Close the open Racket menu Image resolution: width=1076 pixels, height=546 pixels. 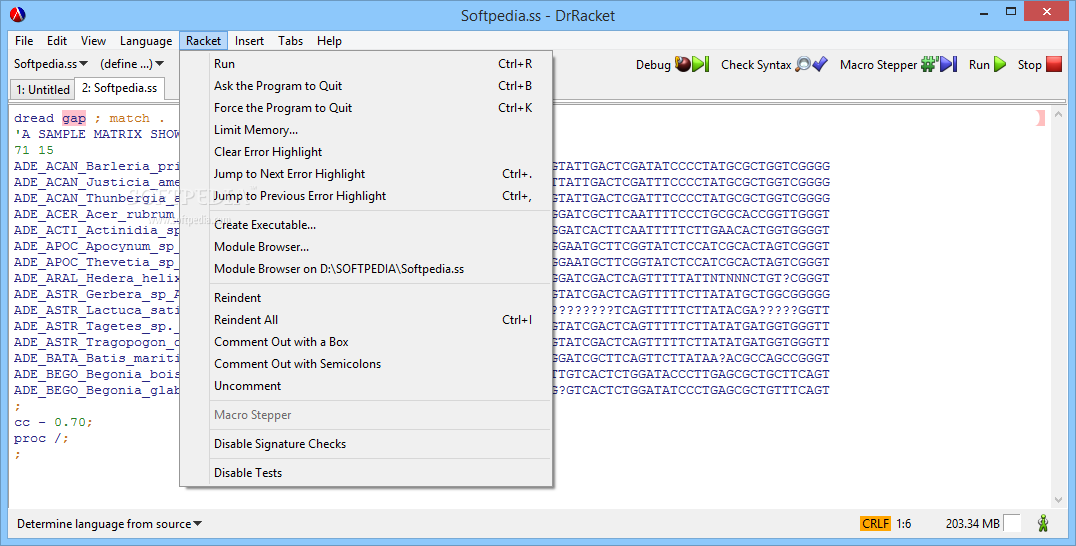click(x=204, y=40)
